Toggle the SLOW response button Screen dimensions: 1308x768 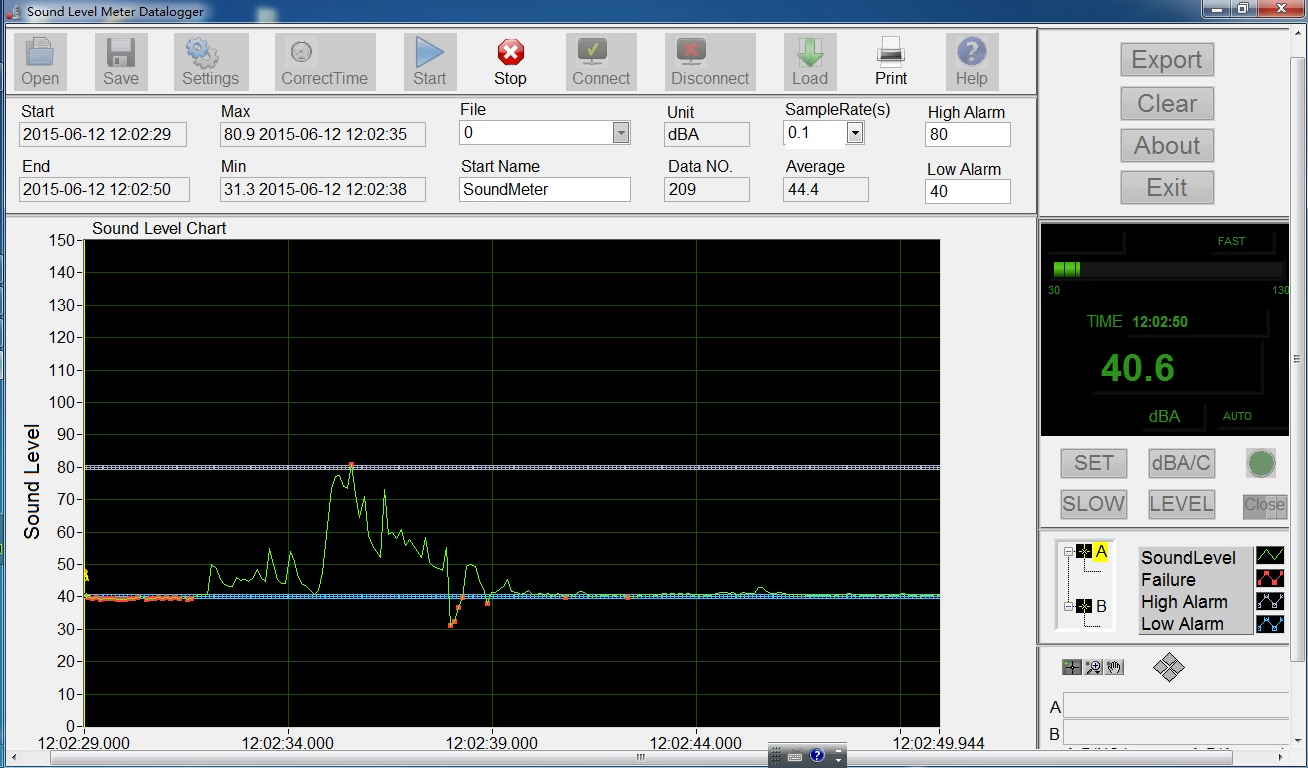(1093, 504)
